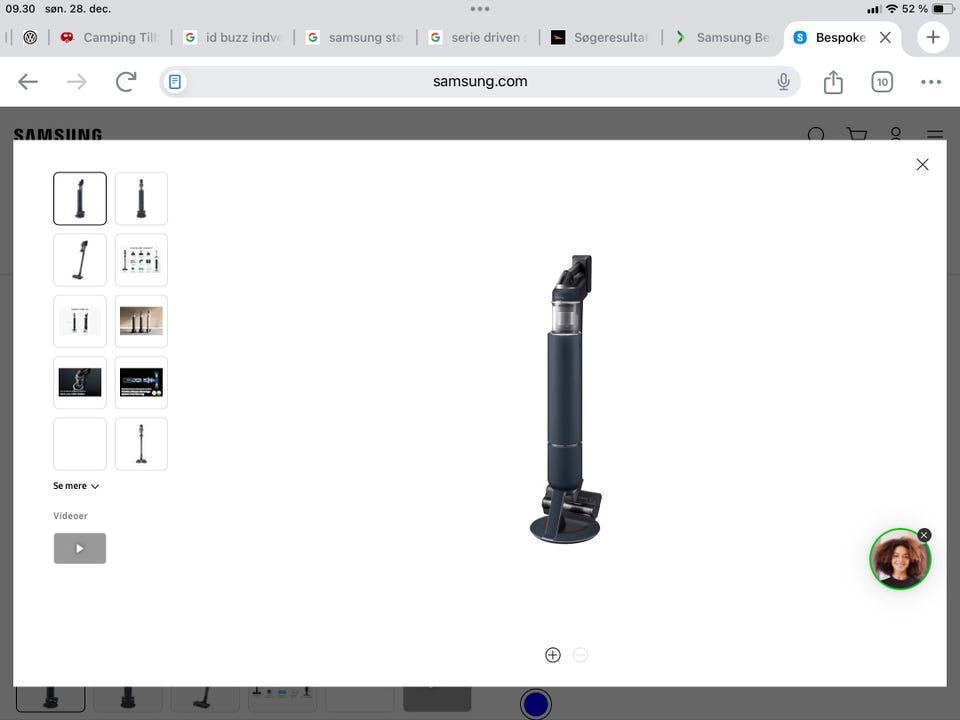Open the shopping cart
This screenshot has width=960, height=720.
tap(857, 133)
